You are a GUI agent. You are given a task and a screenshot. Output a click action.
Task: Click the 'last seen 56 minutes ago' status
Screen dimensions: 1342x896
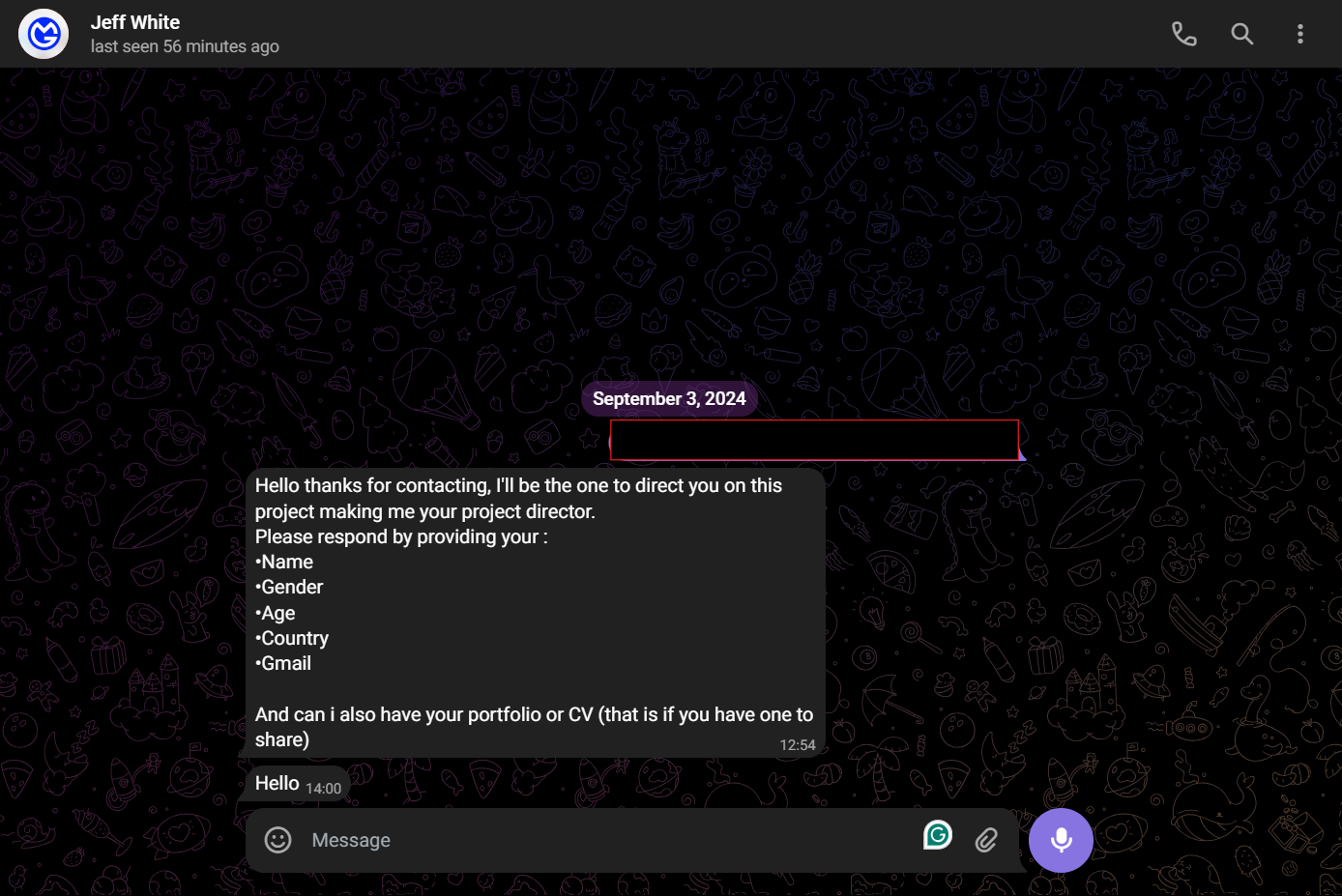185,46
